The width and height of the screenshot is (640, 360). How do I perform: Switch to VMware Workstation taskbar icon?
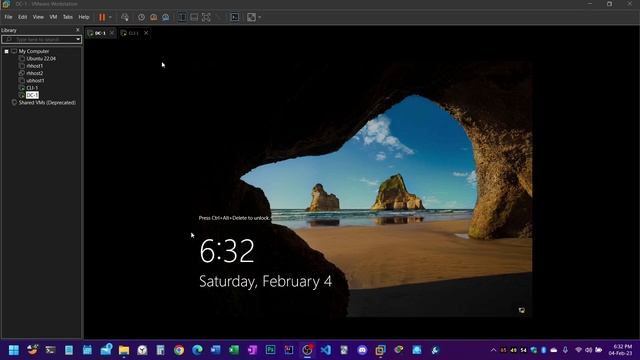380,350
